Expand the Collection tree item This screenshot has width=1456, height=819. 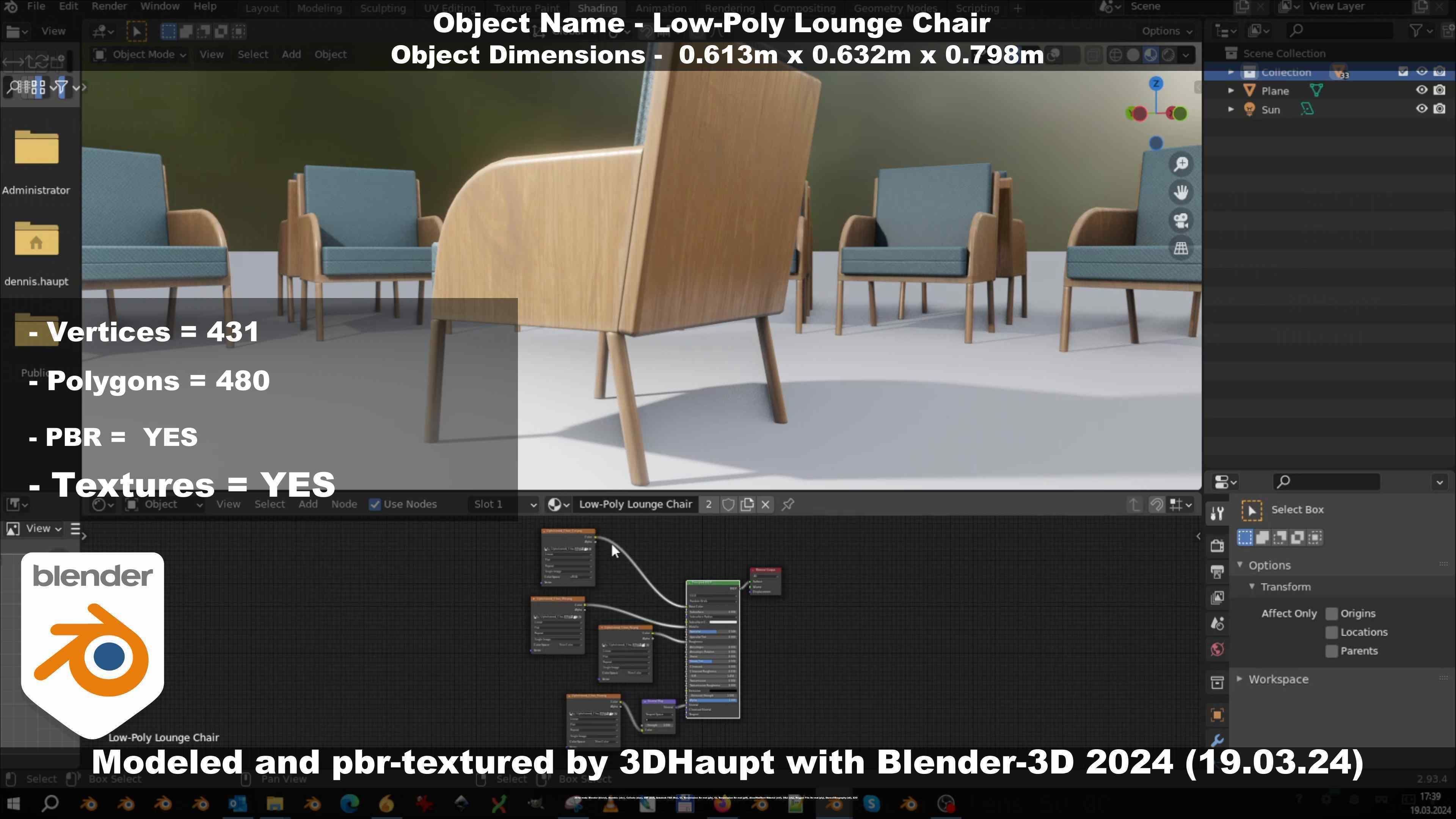[1231, 72]
